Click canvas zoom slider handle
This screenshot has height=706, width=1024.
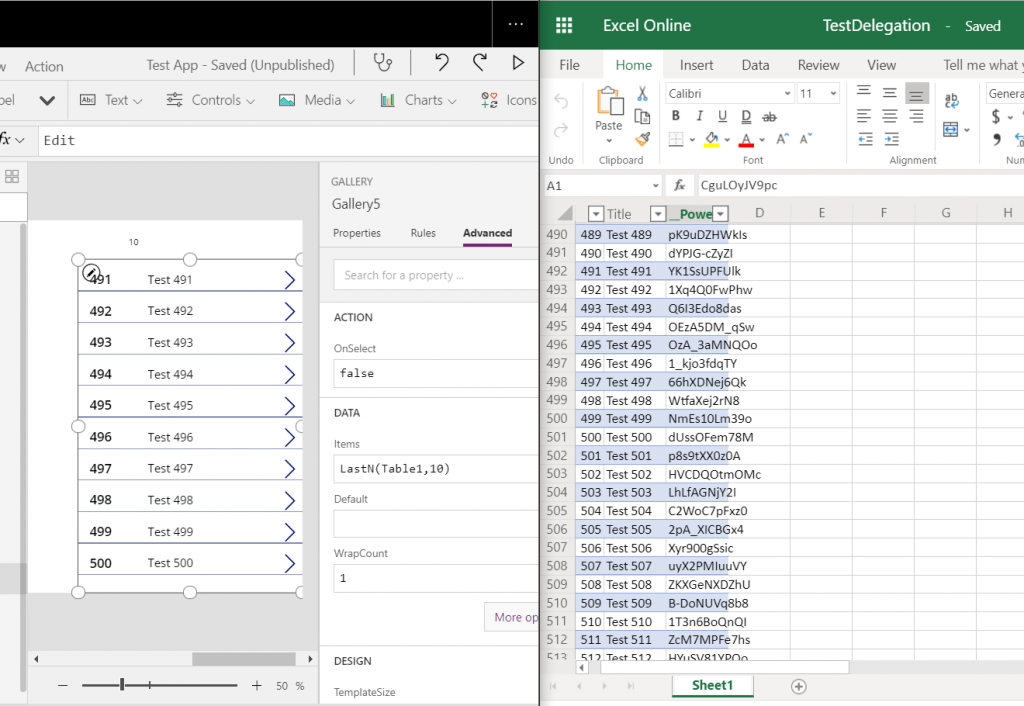[x=122, y=684]
